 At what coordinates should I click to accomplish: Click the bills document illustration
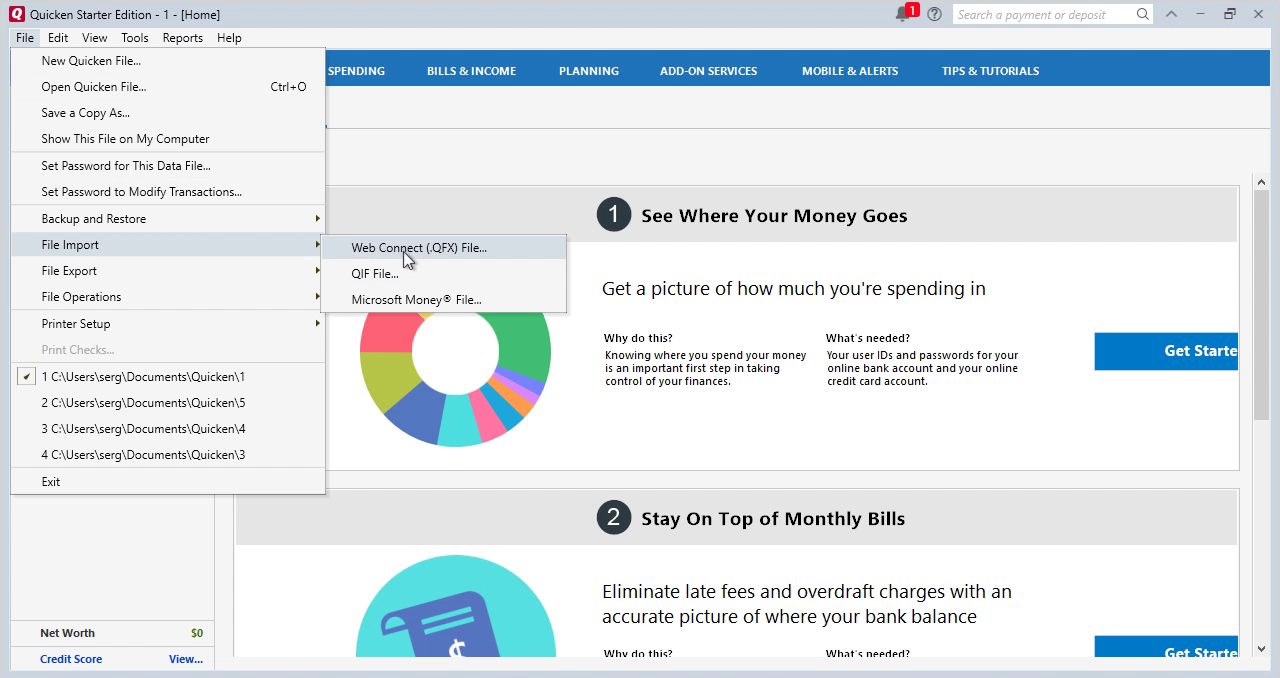point(455,607)
